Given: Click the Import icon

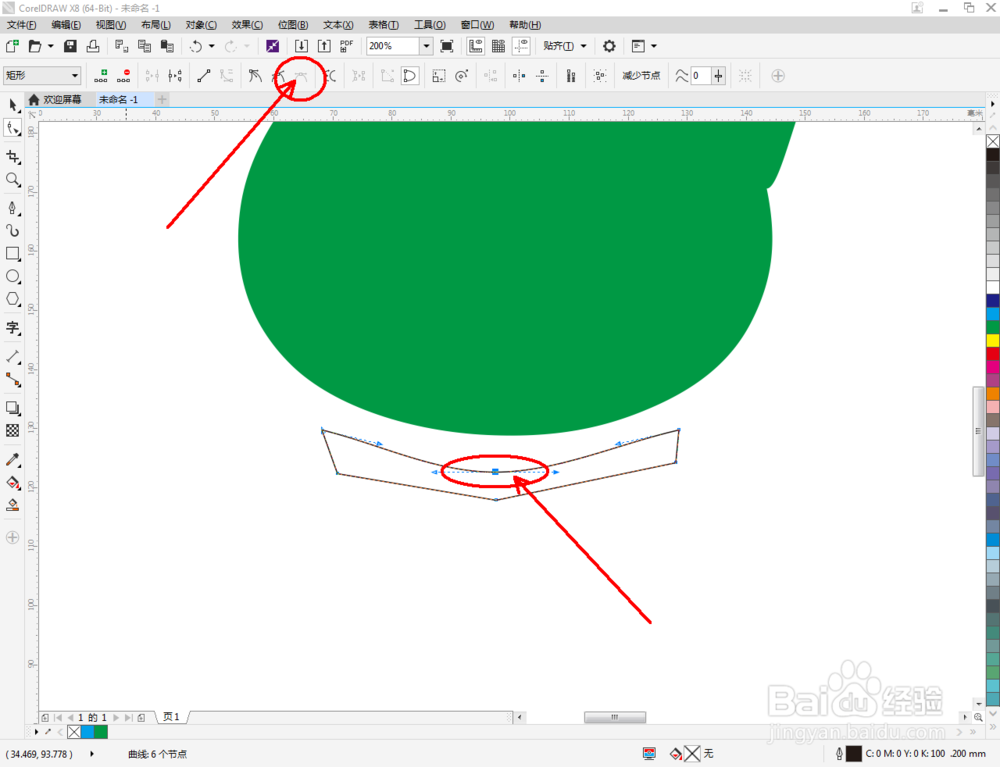Looking at the screenshot, I should pos(301,46).
